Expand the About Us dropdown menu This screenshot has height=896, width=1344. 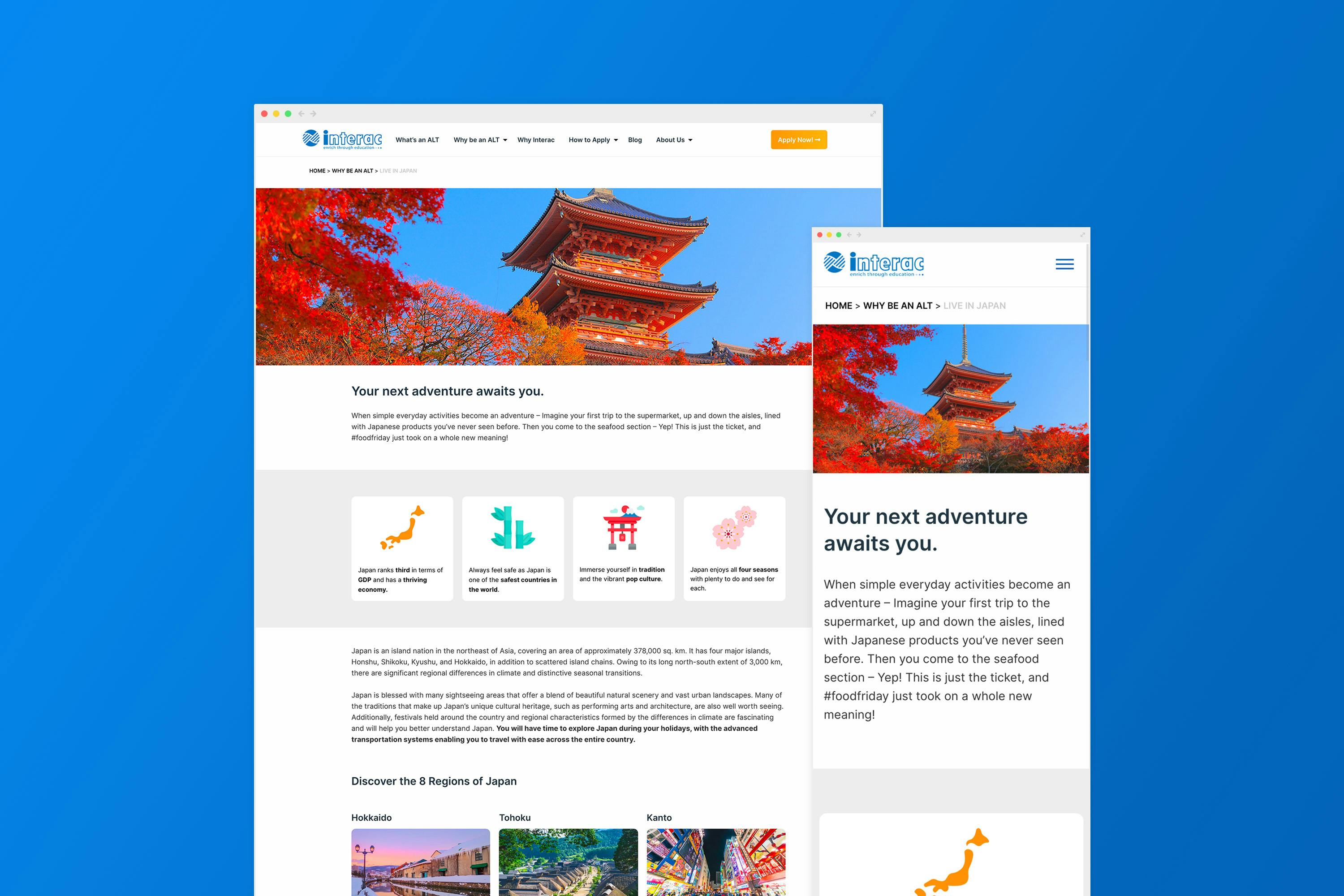point(675,139)
